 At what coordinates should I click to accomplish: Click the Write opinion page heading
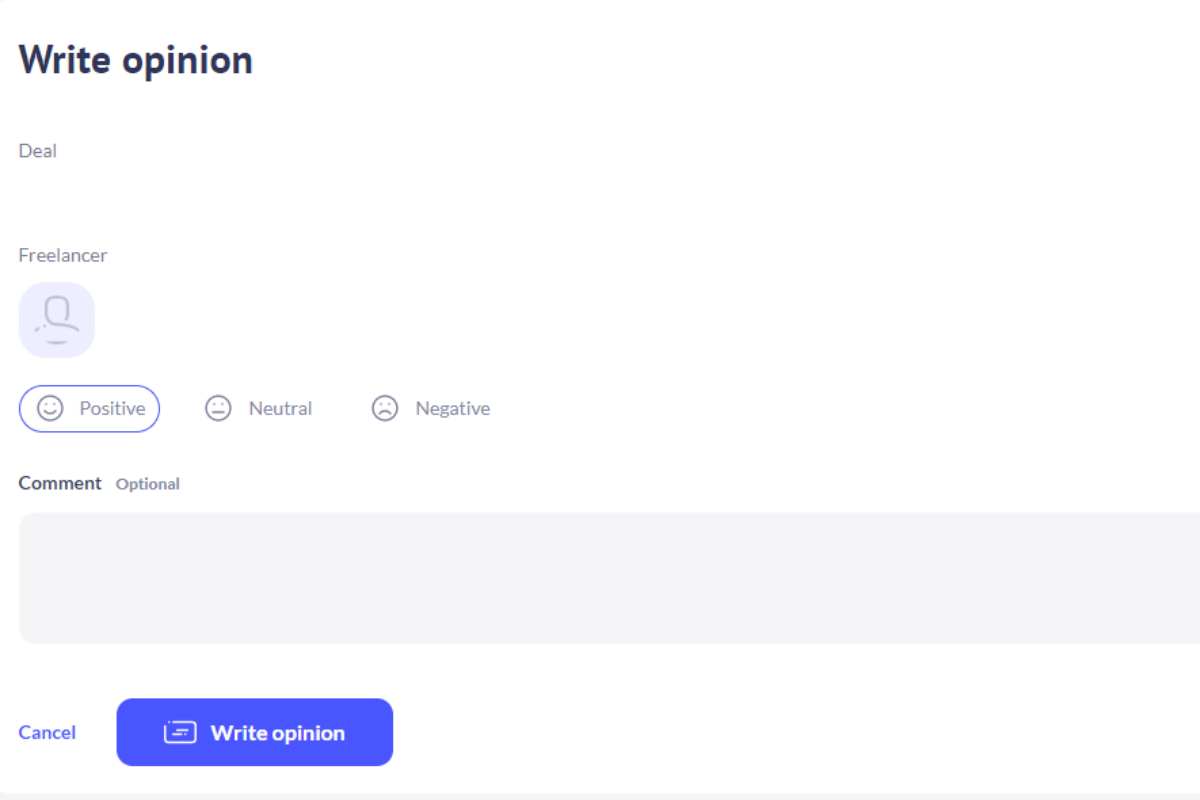tap(135, 60)
